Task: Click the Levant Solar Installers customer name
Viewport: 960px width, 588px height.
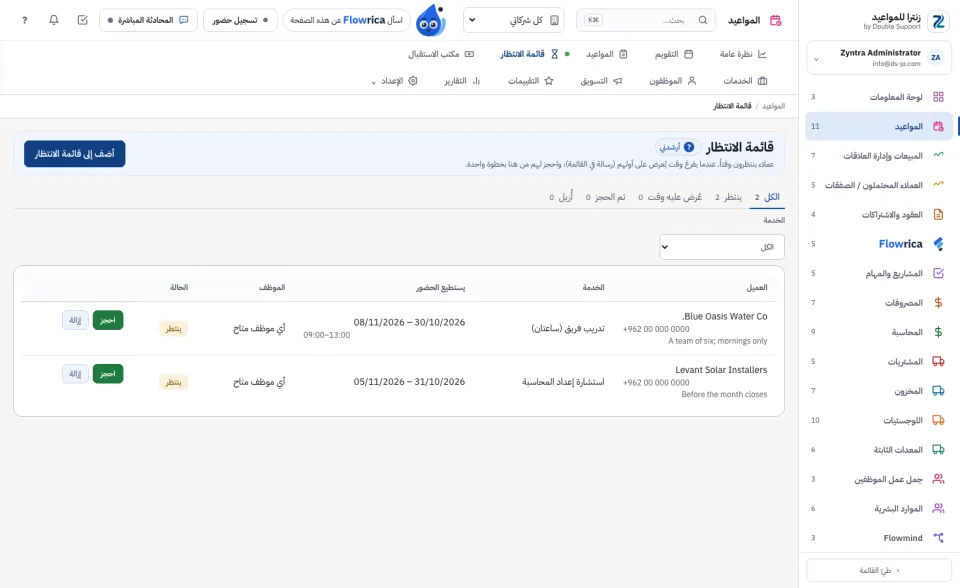Action: click(721, 370)
